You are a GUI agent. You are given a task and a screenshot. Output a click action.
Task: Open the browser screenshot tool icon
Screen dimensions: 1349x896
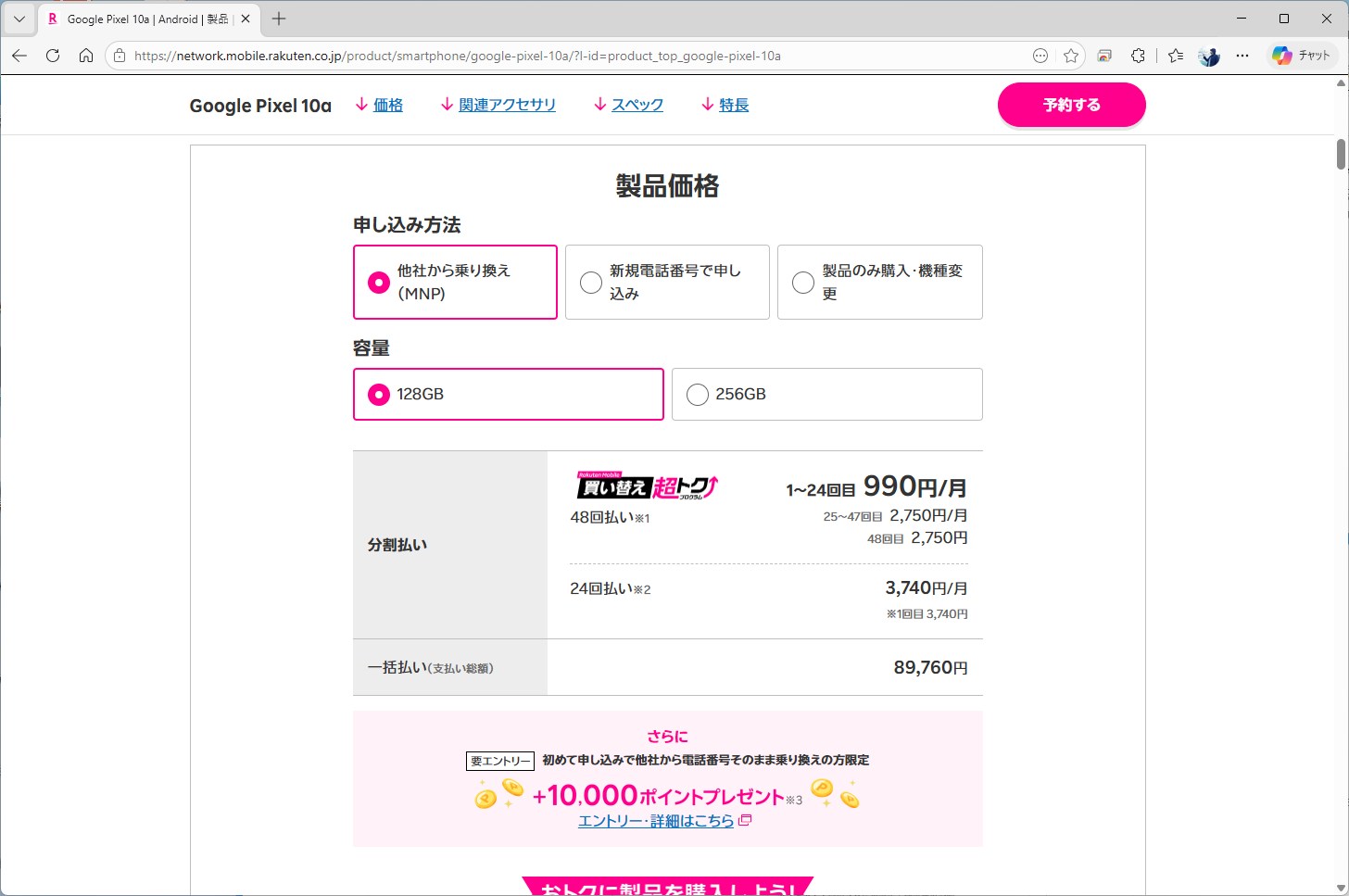click(1104, 56)
